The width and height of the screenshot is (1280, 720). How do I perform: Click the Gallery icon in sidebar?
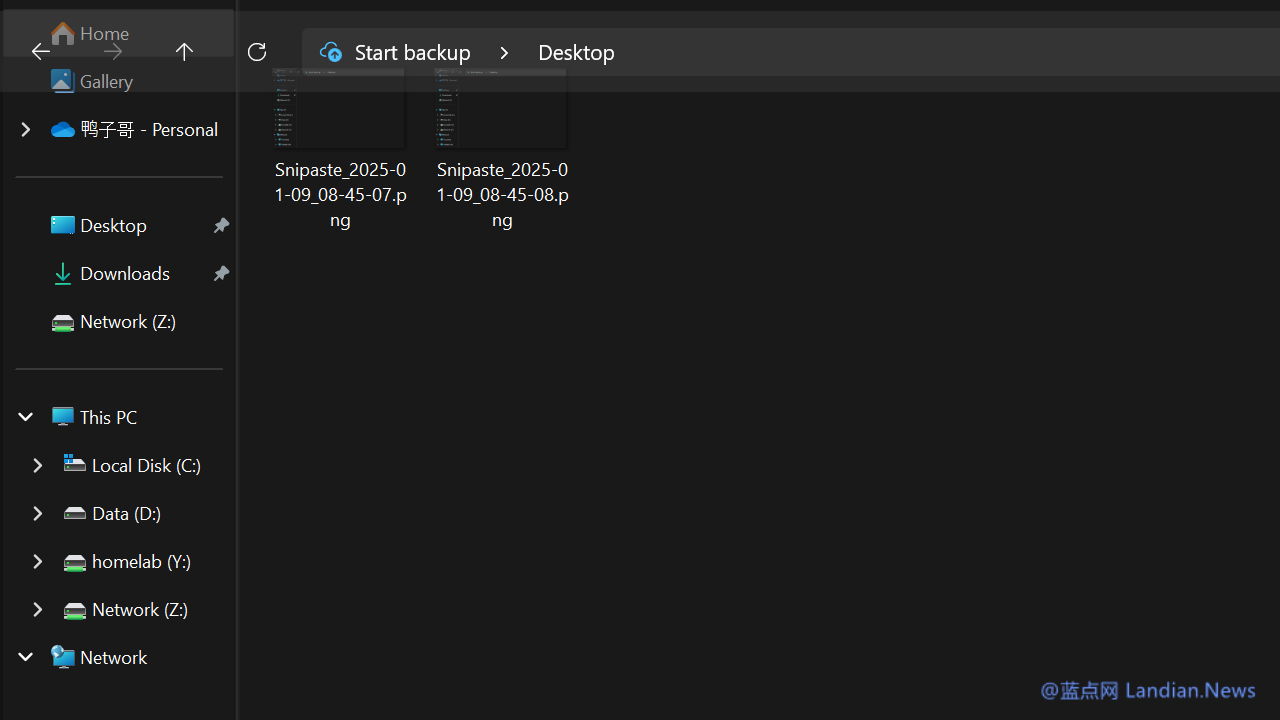pyautogui.click(x=63, y=81)
